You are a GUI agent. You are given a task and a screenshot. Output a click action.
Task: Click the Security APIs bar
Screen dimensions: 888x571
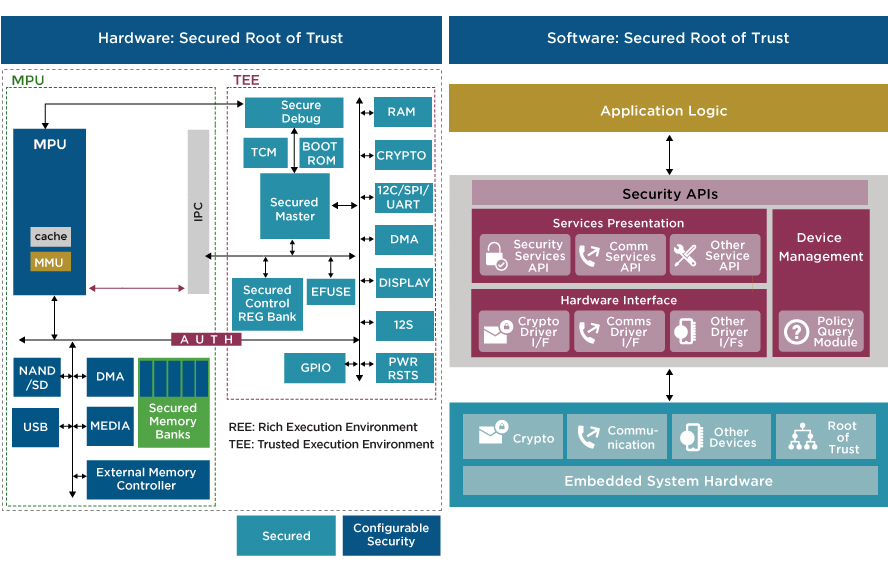669,193
